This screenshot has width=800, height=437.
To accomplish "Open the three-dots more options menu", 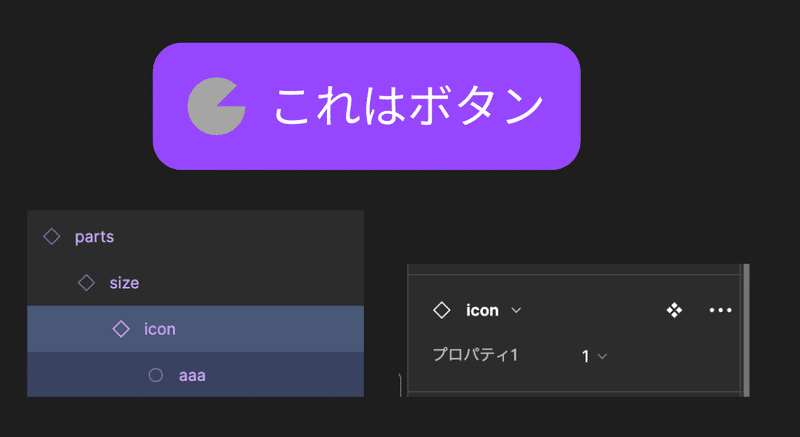I will pyautogui.click(x=720, y=310).
